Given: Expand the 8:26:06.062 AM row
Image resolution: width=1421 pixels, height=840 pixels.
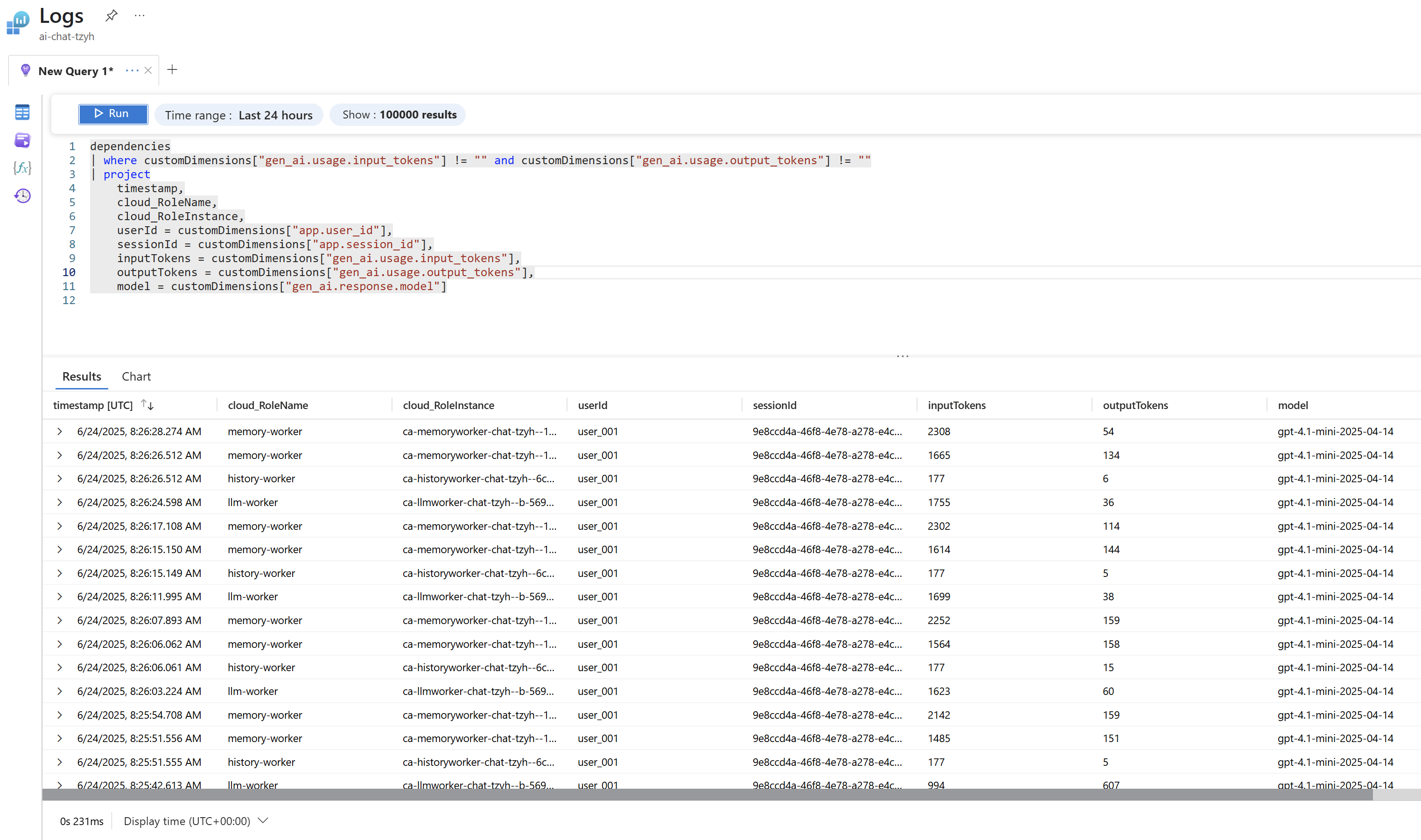Looking at the screenshot, I should tap(59, 644).
